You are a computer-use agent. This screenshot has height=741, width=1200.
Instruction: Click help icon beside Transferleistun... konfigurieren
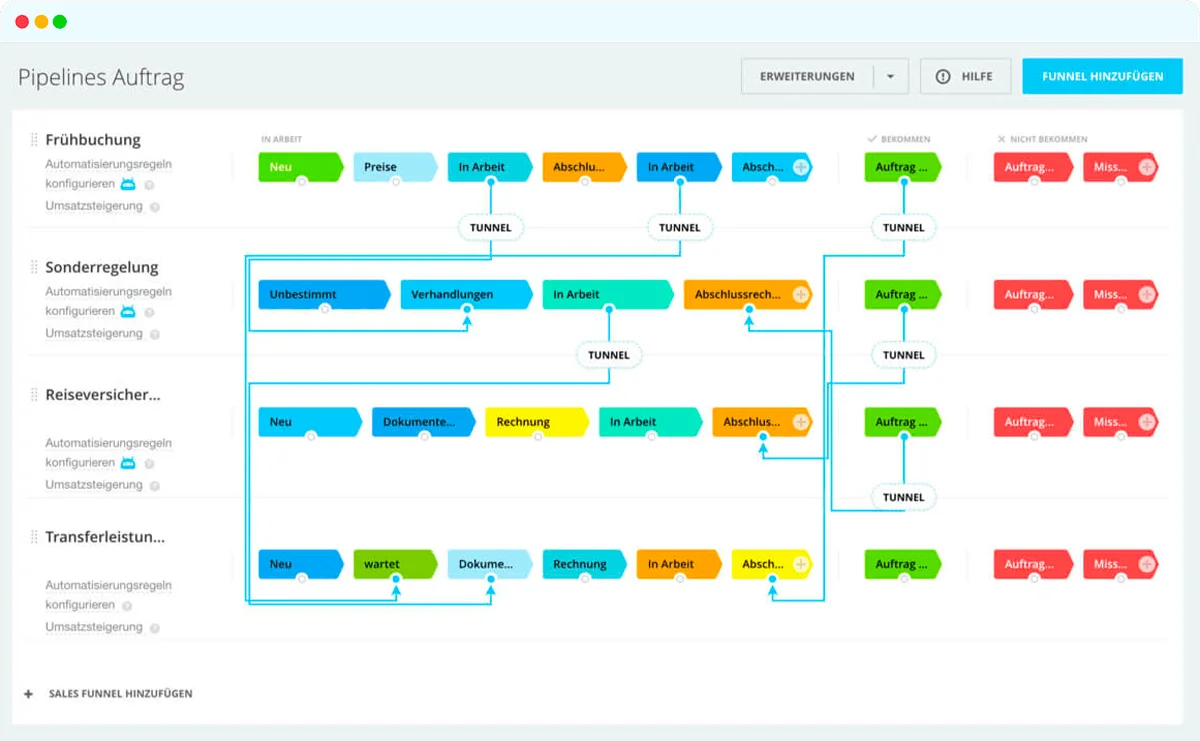click(x=128, y=606)
